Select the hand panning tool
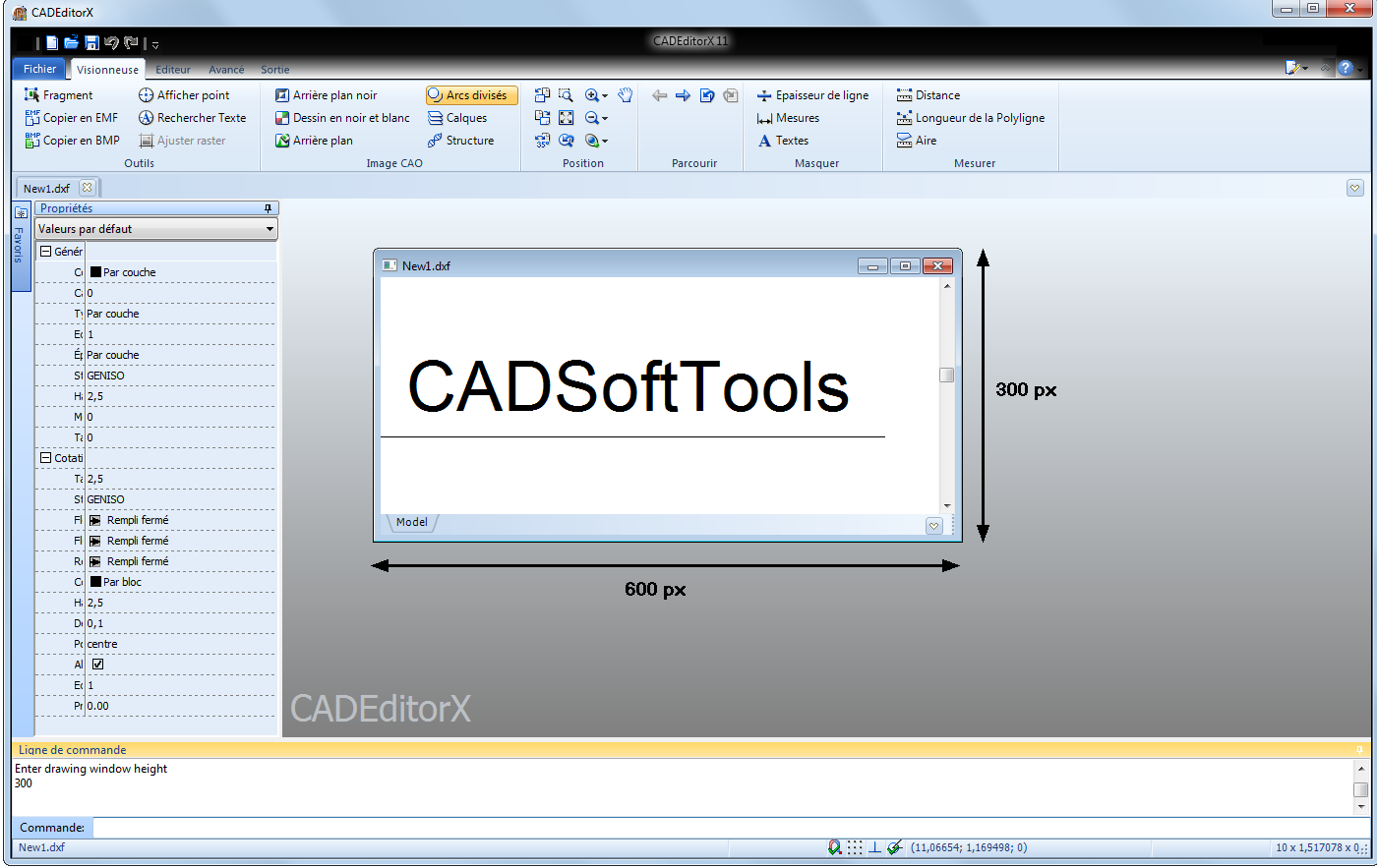This screenshot has height=868, width=1377. coord(625,95)
